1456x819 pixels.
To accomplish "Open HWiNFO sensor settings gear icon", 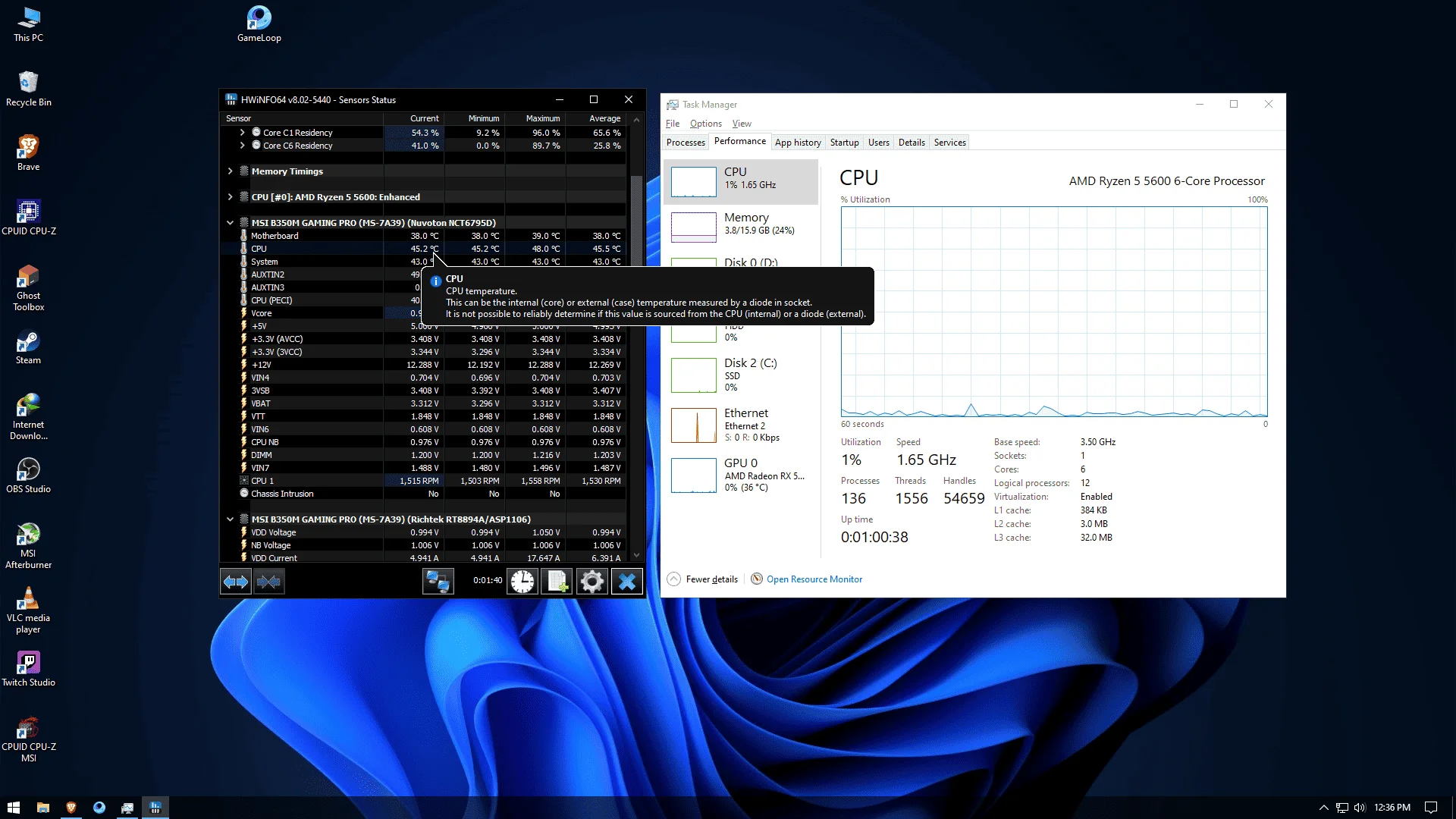I will (x=592, y=582).
